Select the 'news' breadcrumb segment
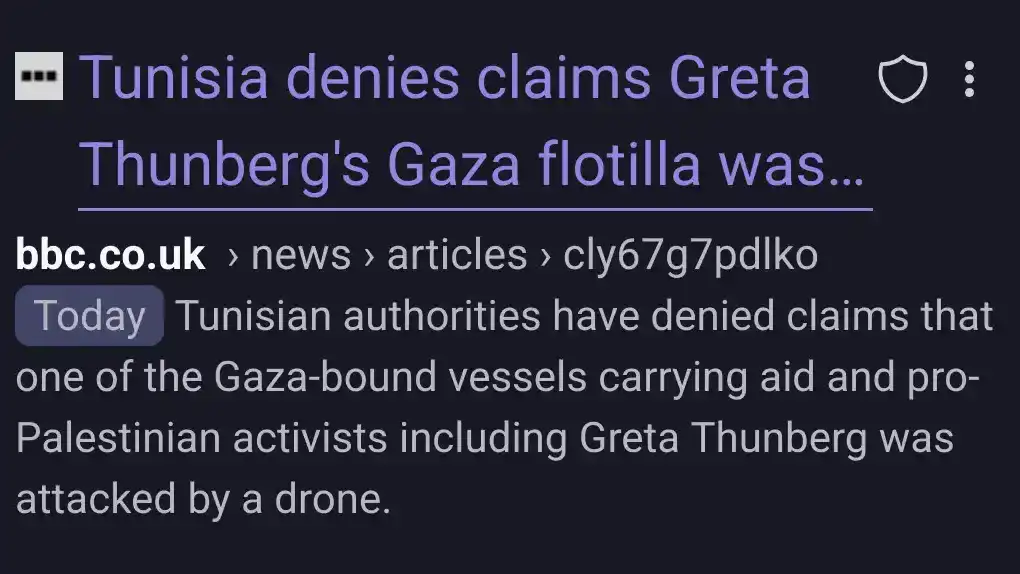The width and height of the screenshot is (1020, 574). click(301, 256)
